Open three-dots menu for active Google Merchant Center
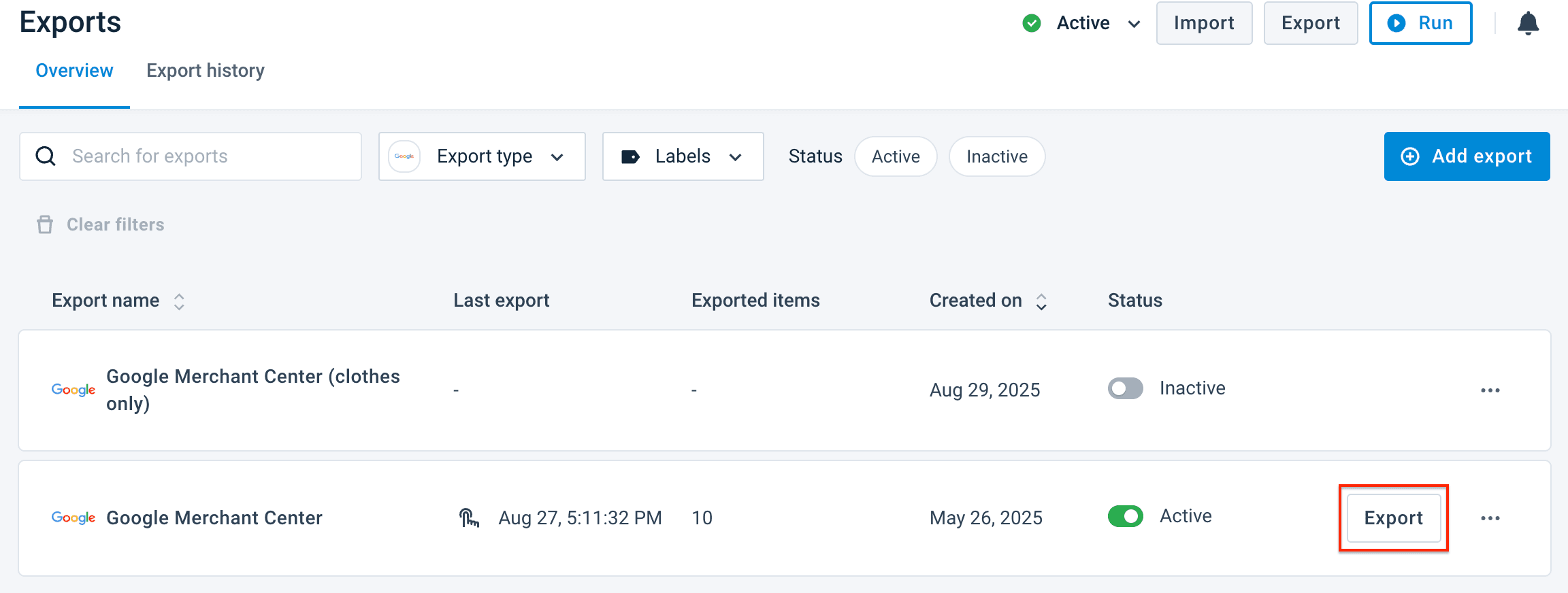 [1490, 518]
